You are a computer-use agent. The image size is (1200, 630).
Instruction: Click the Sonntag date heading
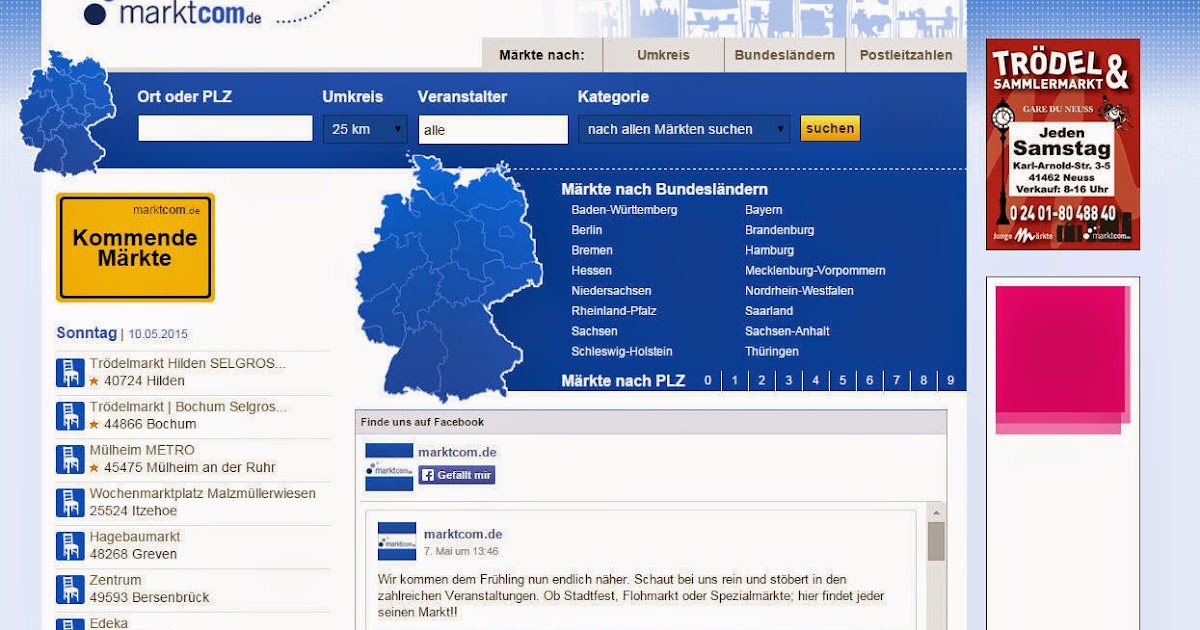[x=122, y=333]
